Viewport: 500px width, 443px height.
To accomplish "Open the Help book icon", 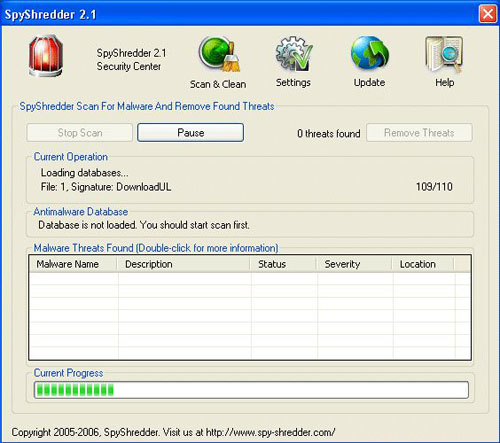I will coord(444,54).
